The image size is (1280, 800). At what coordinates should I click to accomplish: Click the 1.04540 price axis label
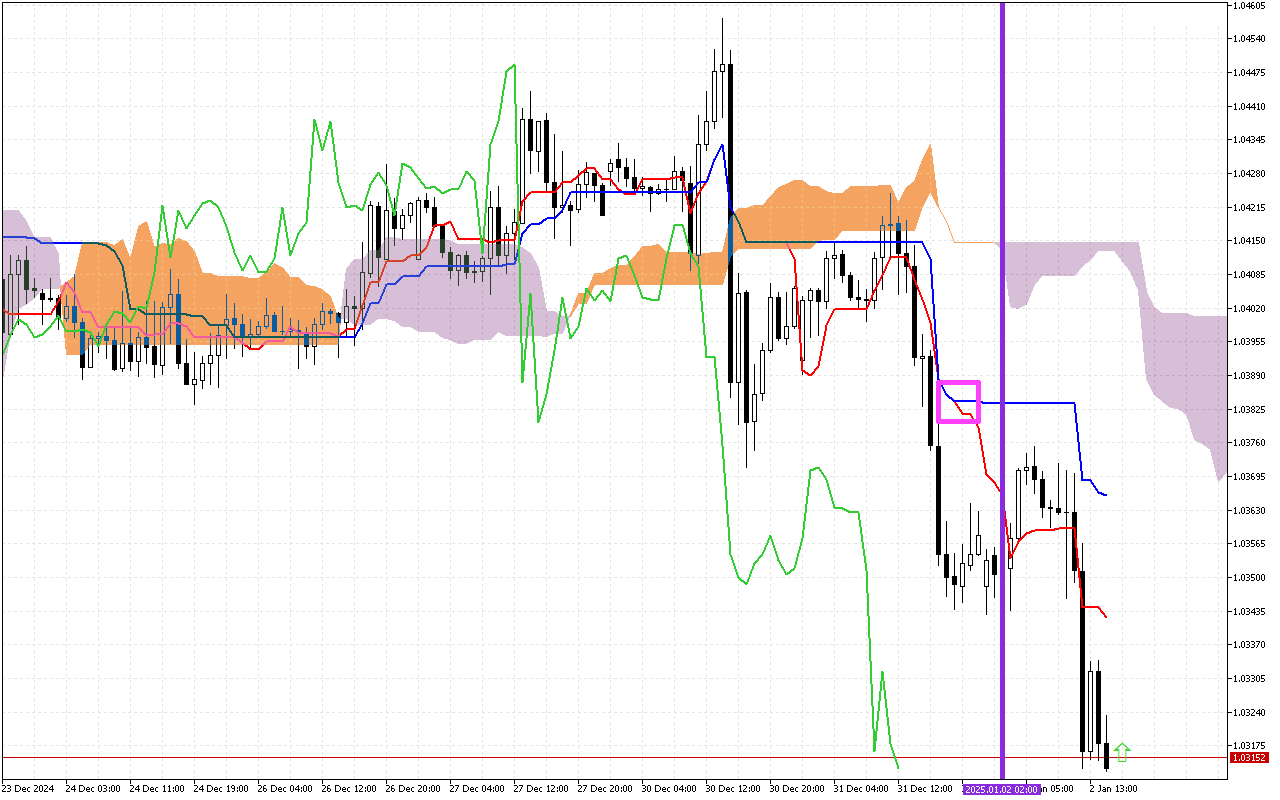(1249, 39)
